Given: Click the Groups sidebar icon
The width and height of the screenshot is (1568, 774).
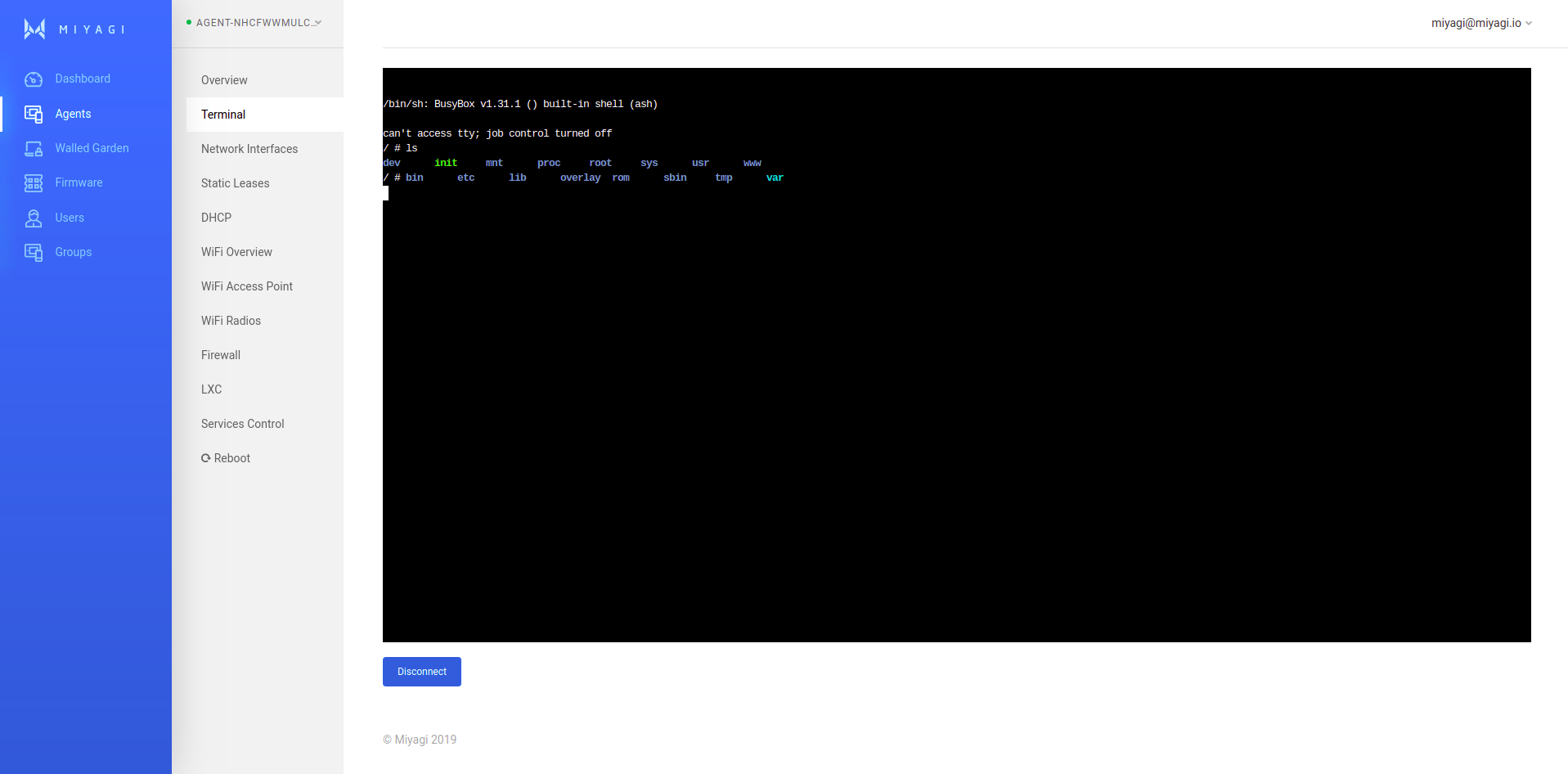Looking at the screenshot, I should pyautogui.click(x=34, y=252).
